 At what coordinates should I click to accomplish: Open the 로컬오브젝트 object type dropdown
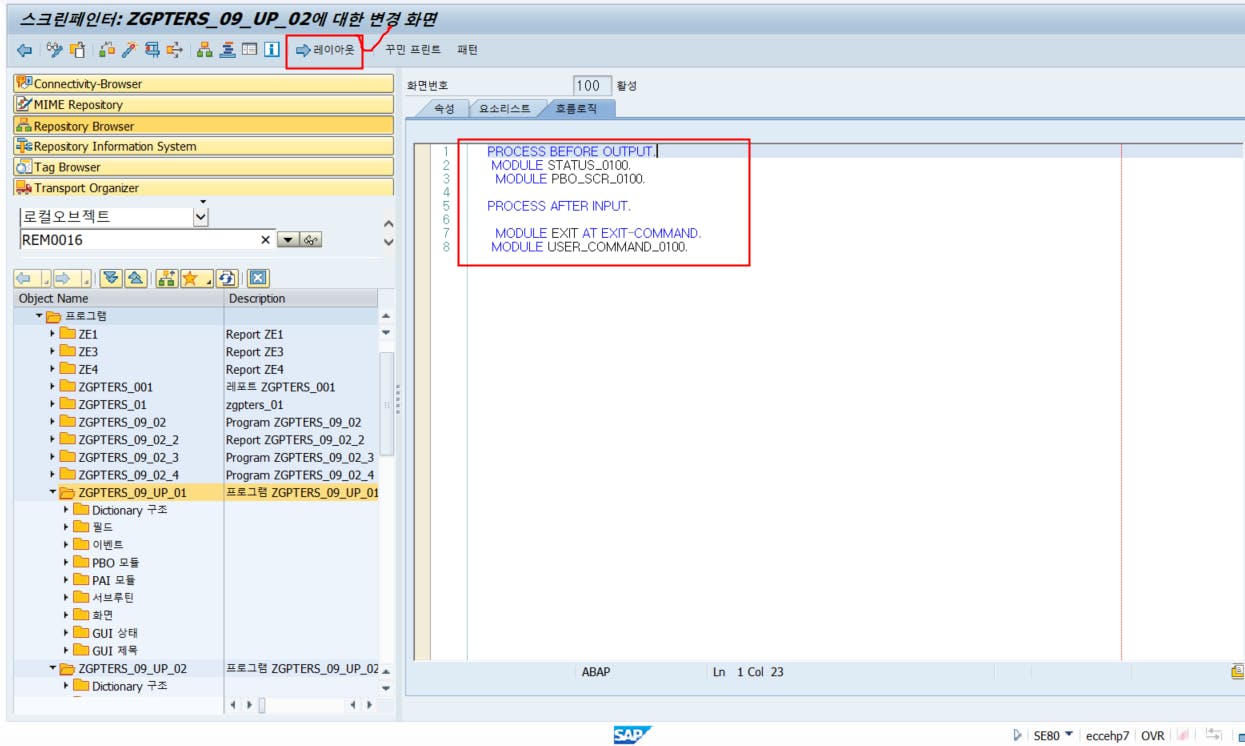pyautogui.click(x=201, y=216)
